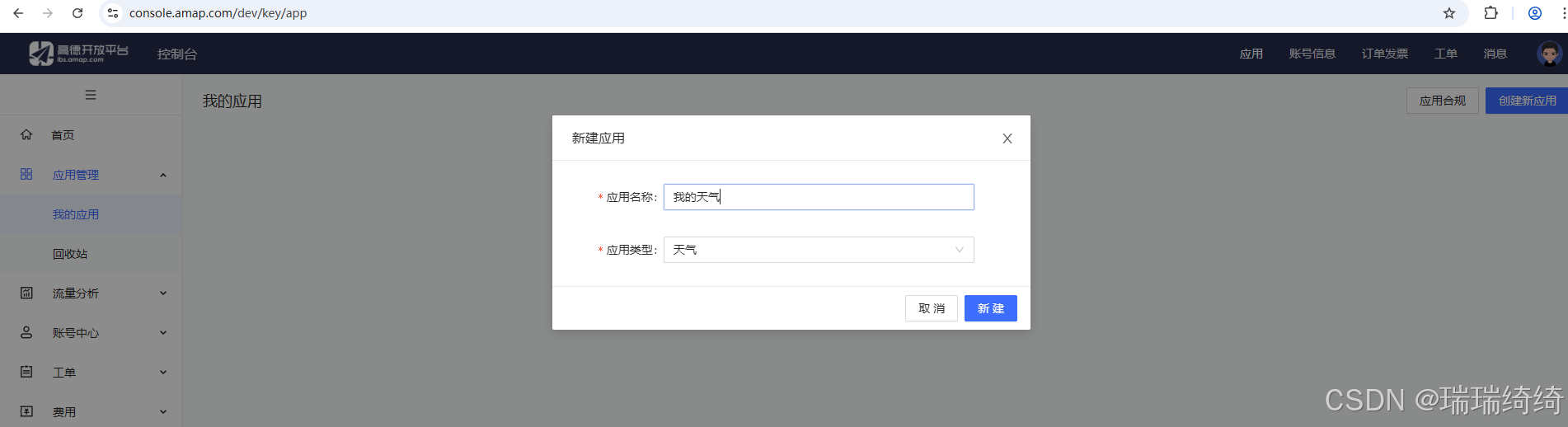The height and width of the screenshot is (427, 1568).
Task: Click the 工单 sidebar icon
Action: (26, 372)
